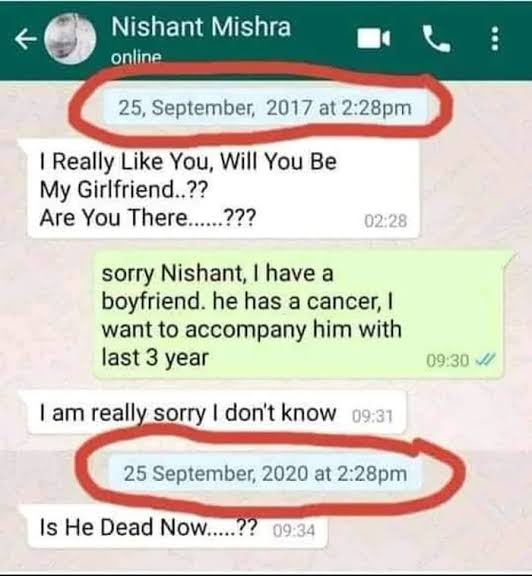This screenshot has width=532, height=576.
Task: Tap the back arrow icon
Action: coord(26,39)
